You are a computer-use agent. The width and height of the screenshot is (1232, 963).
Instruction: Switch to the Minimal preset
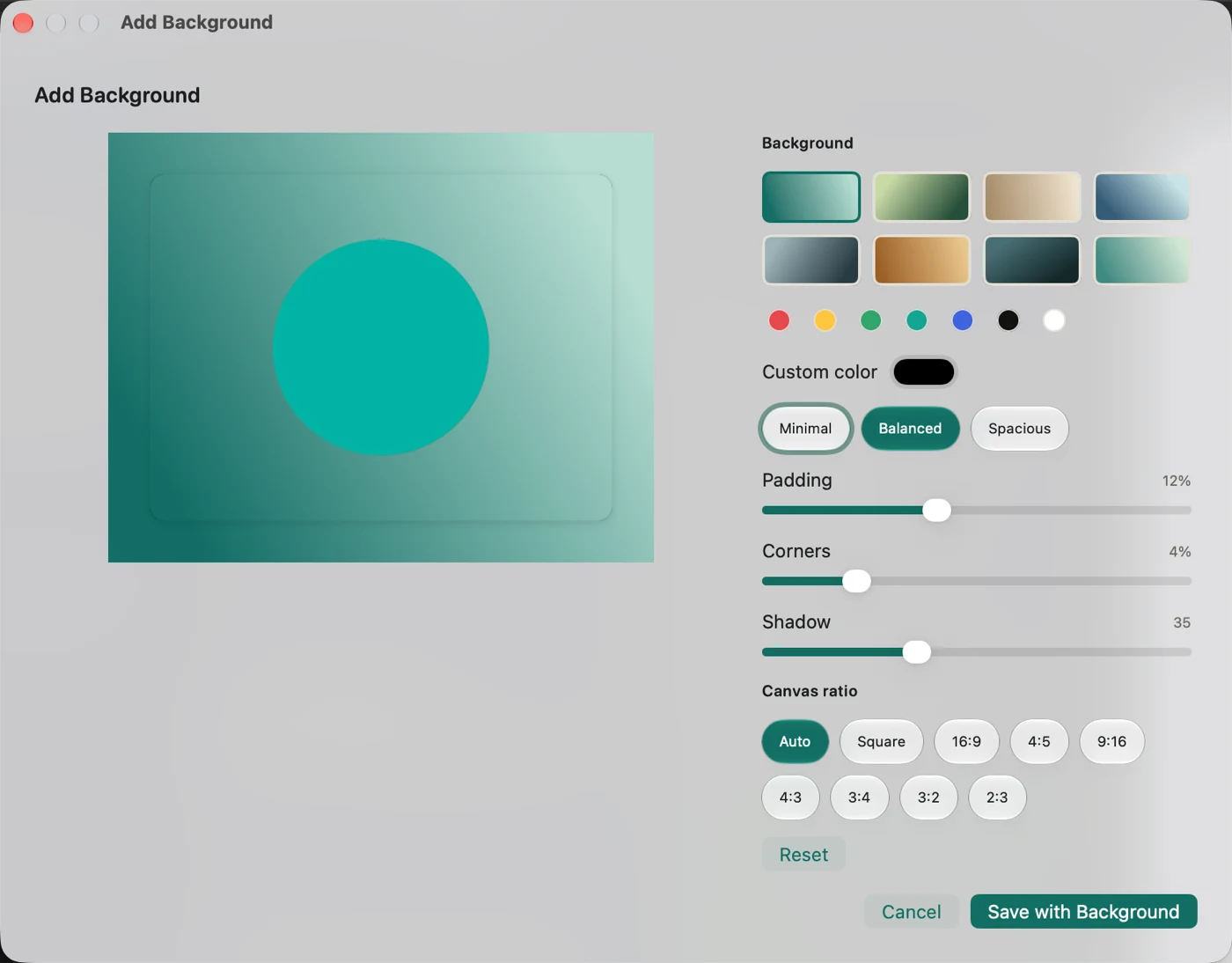(x=805, y=429)
